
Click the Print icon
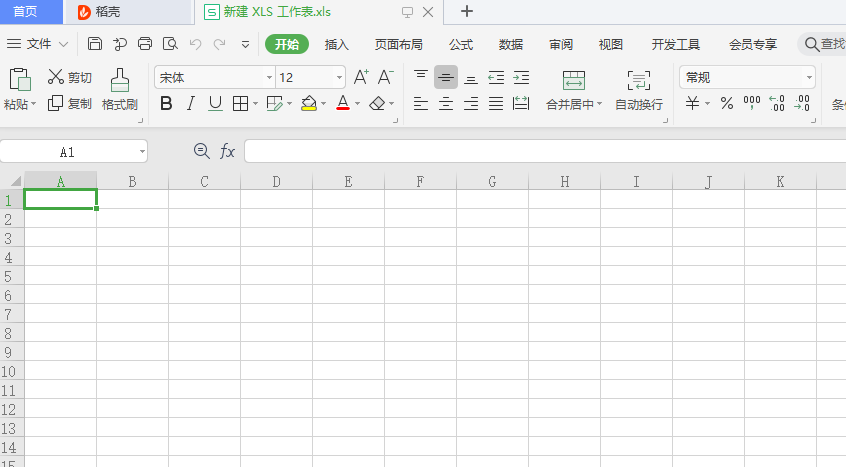coord(145,44)
